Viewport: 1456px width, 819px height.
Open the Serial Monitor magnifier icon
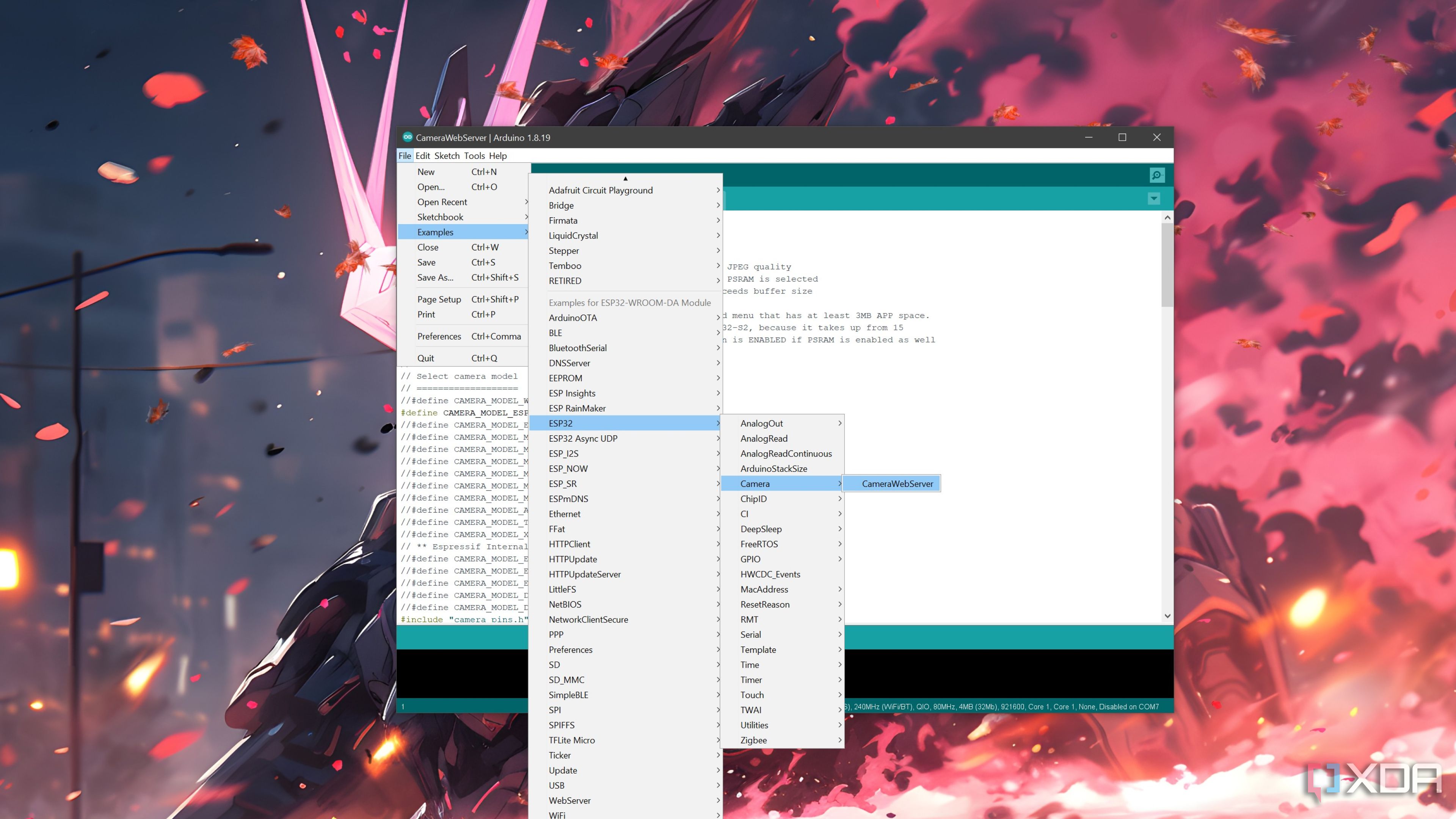tap(1156, 175)
